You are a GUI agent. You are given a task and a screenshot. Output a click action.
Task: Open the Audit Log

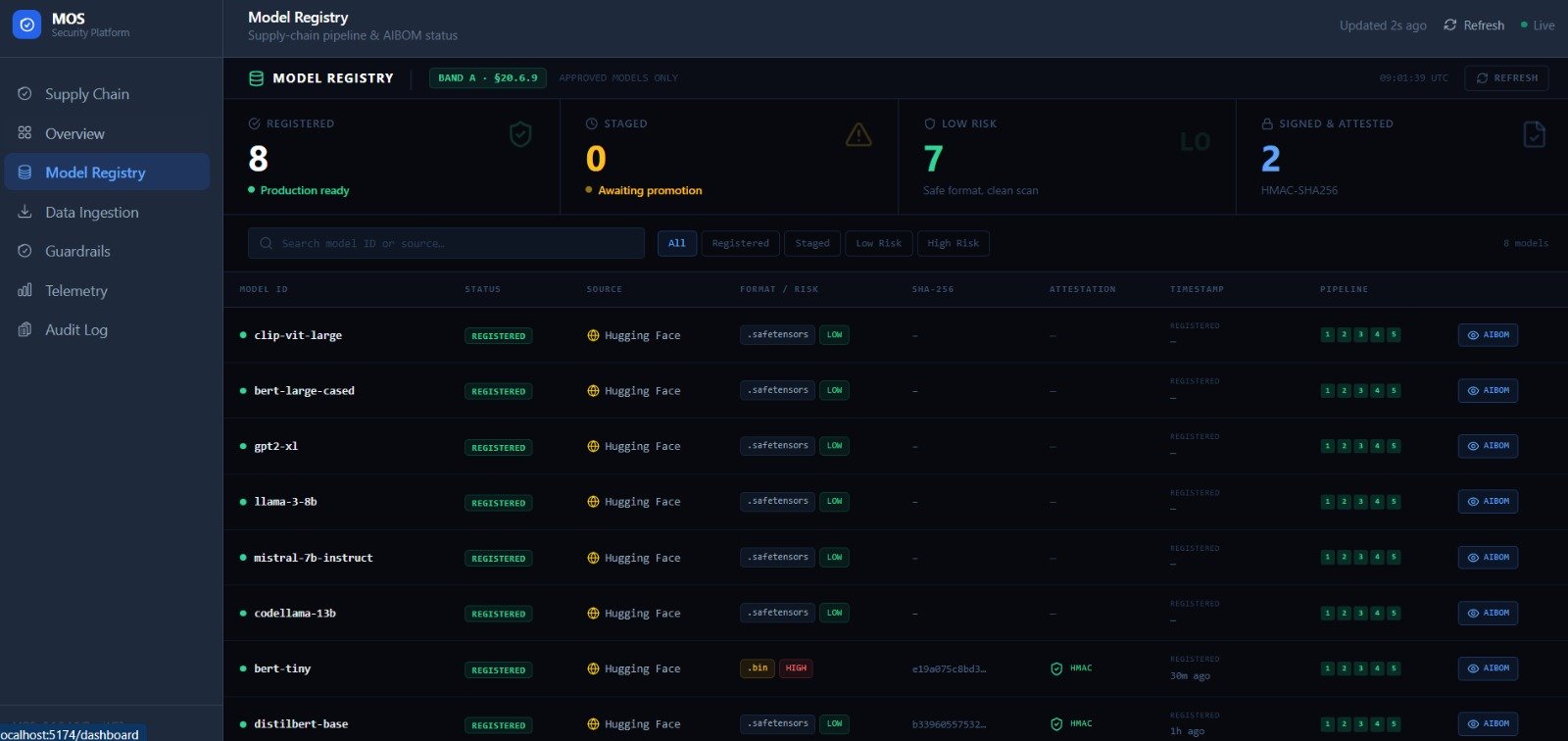(x=107, y=329)
